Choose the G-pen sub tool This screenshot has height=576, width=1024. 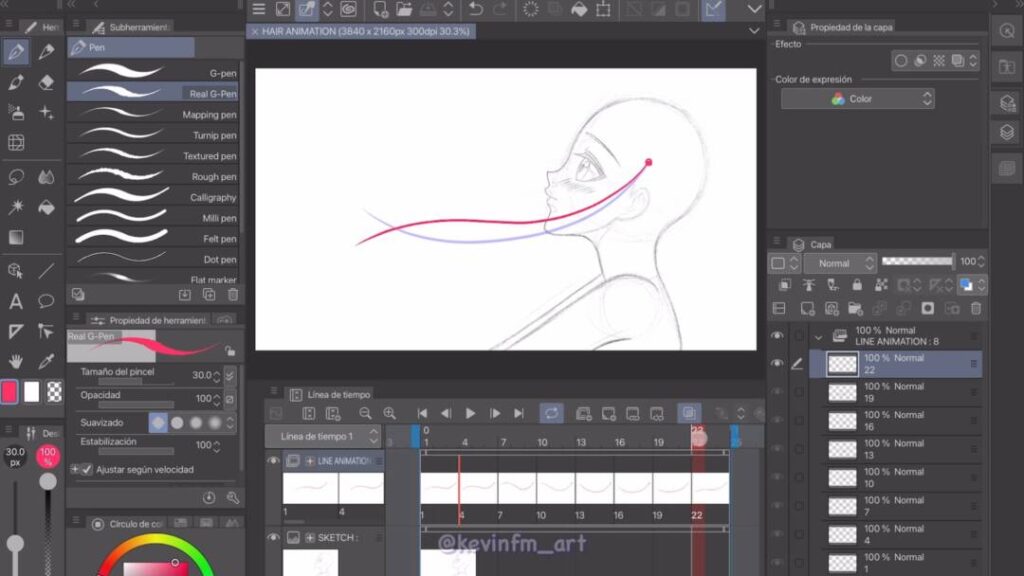[153, 72]
